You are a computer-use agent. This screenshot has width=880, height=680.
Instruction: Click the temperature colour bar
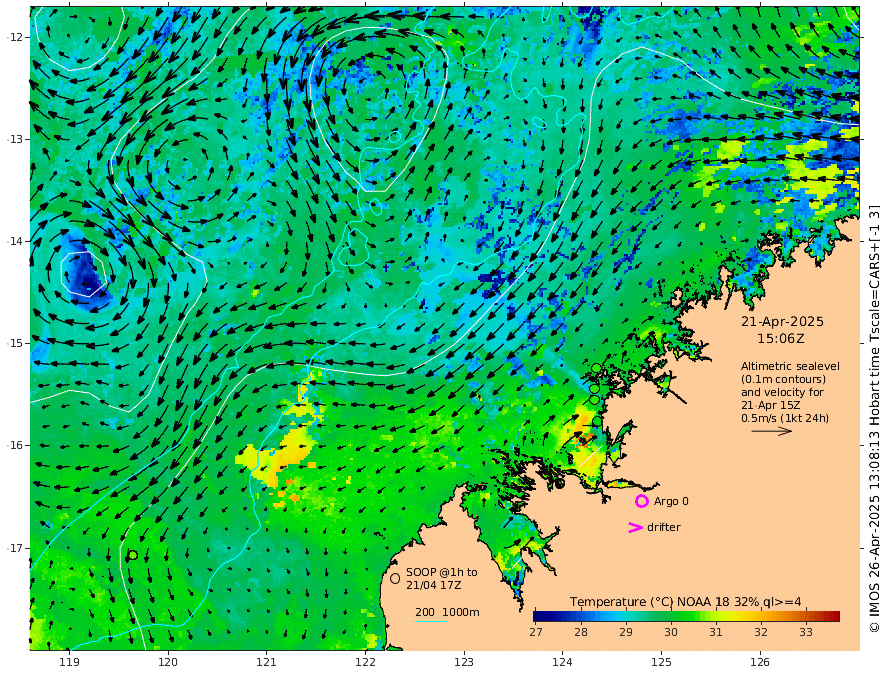[x=686, y=616]
